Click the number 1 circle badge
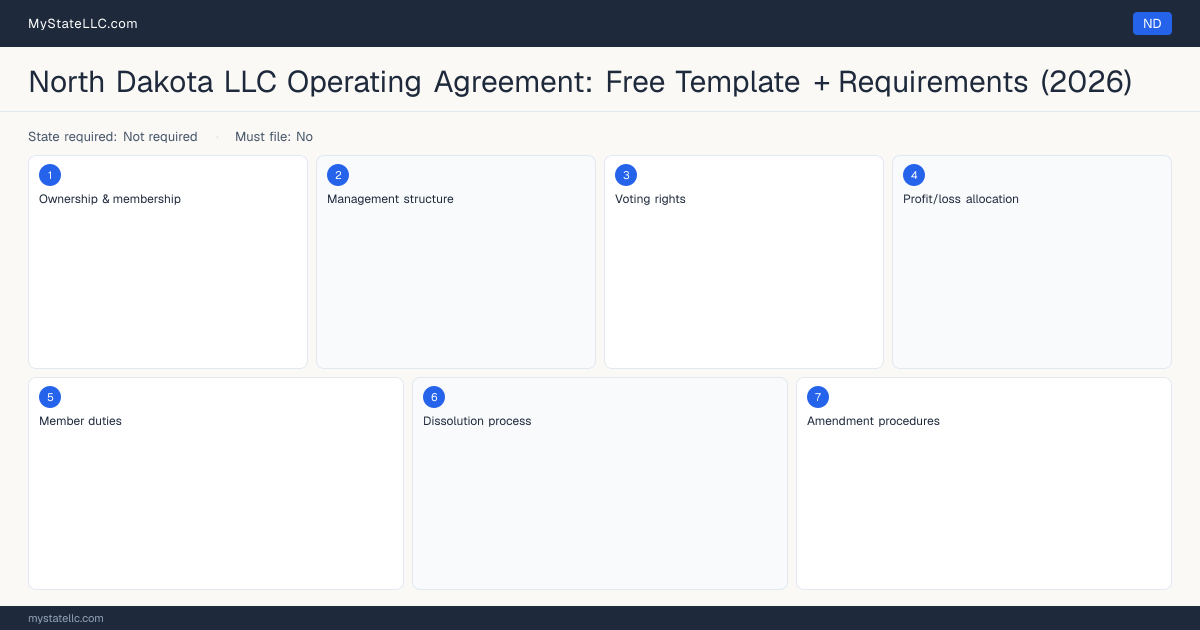Viewport: 1200px width, 630px height. click(x=50, y=175)
